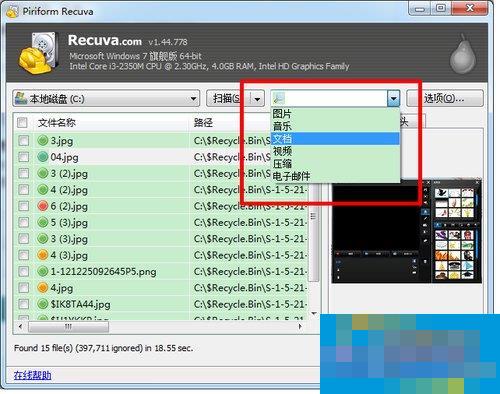Screen dimensions: 500x394
Task: Select 音乐 from the filter list
Action: (336, 126)
